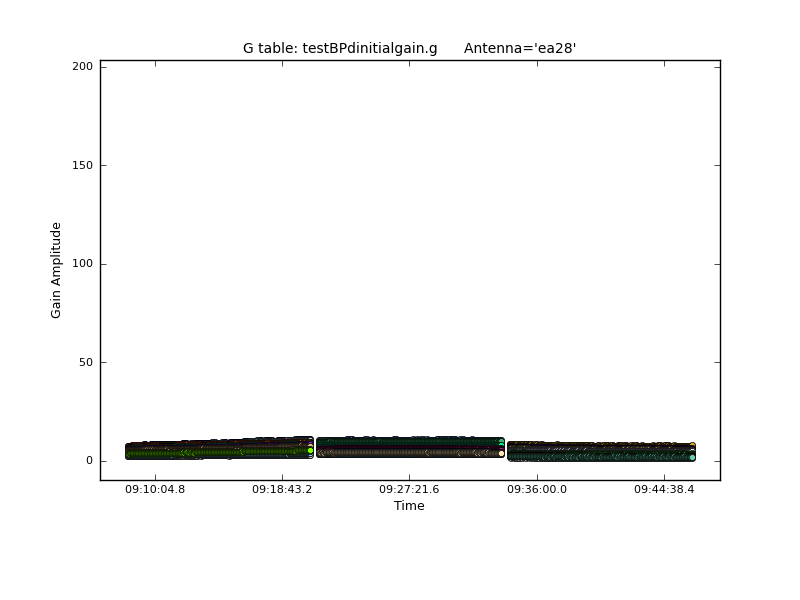Viewport: 800px width, 600px height.
Task: Select the middle gain data cluster
Action: (410, 446)
